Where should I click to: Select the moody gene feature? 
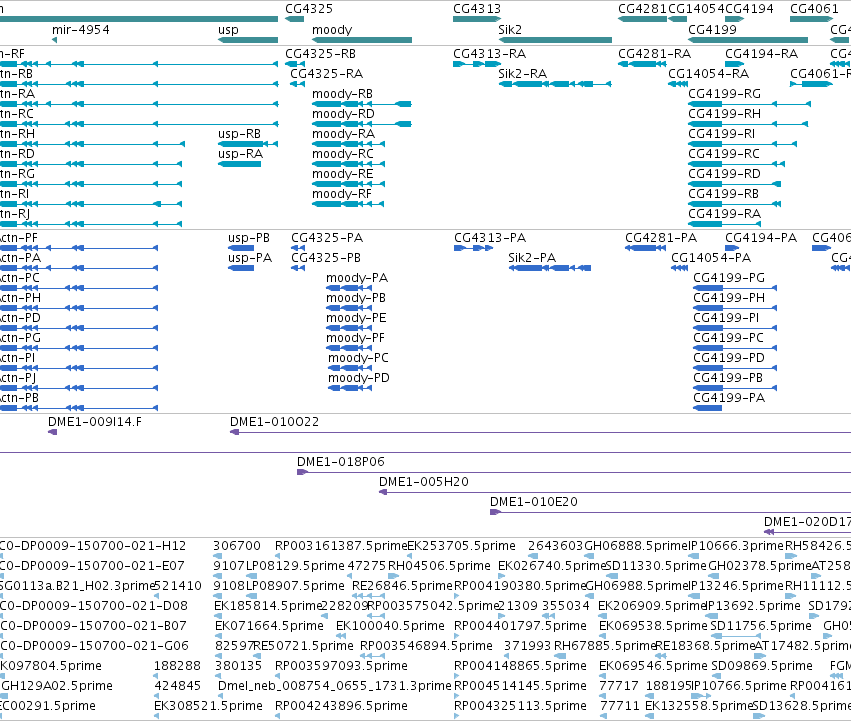click(362, 40)
